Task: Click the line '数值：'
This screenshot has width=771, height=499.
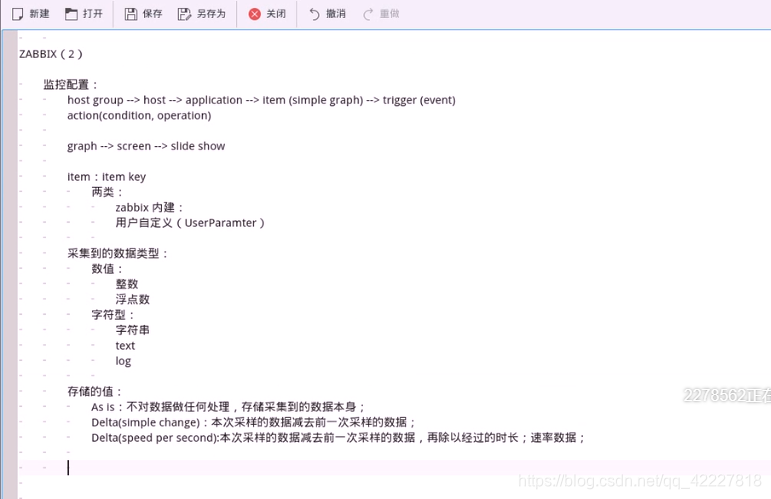Action: point(107,269)
